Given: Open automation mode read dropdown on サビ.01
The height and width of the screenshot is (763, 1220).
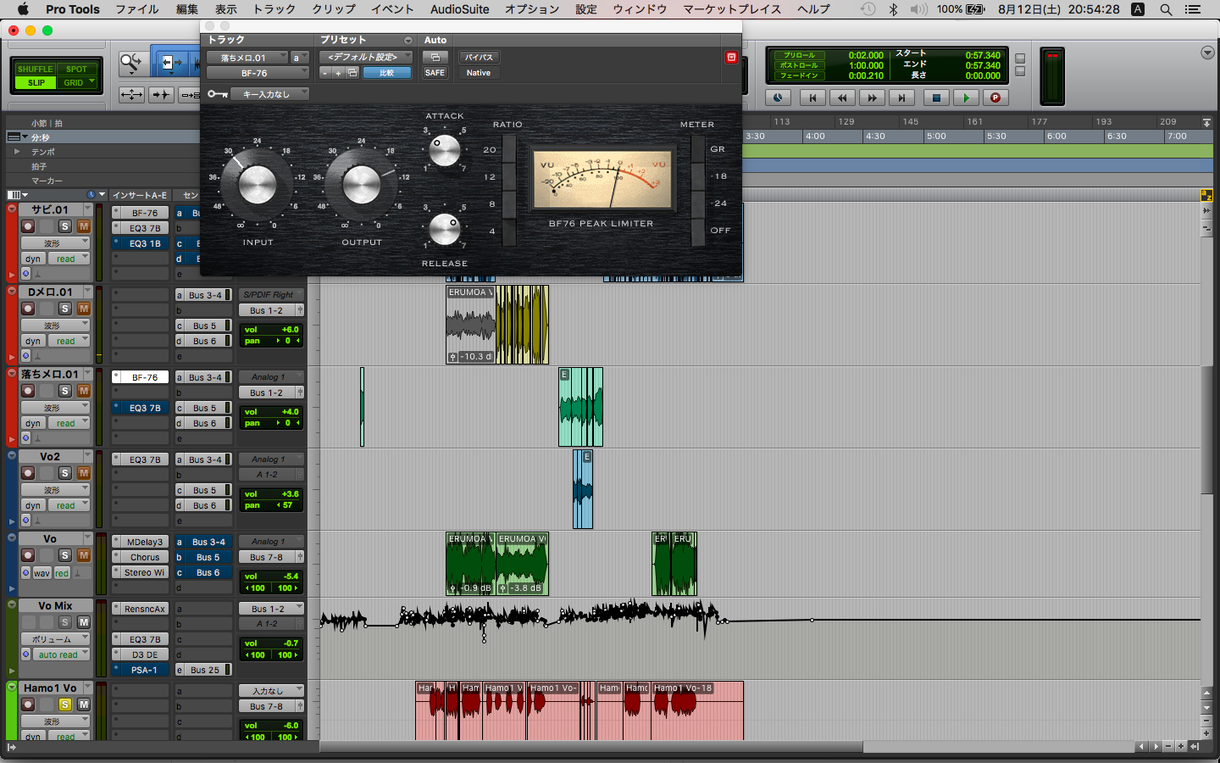Looking at the screenshot, I should 70,259.
